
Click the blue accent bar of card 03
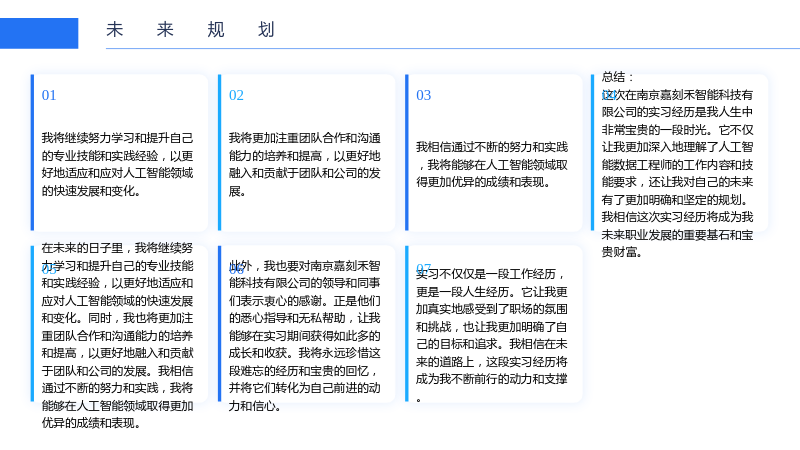click(x=407, y=153)
